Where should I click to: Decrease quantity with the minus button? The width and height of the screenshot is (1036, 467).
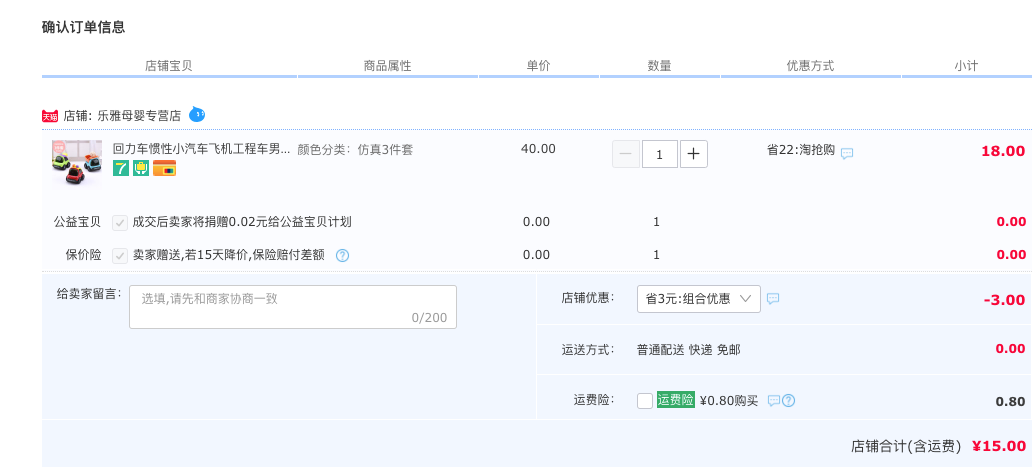(x=626, y=154)
